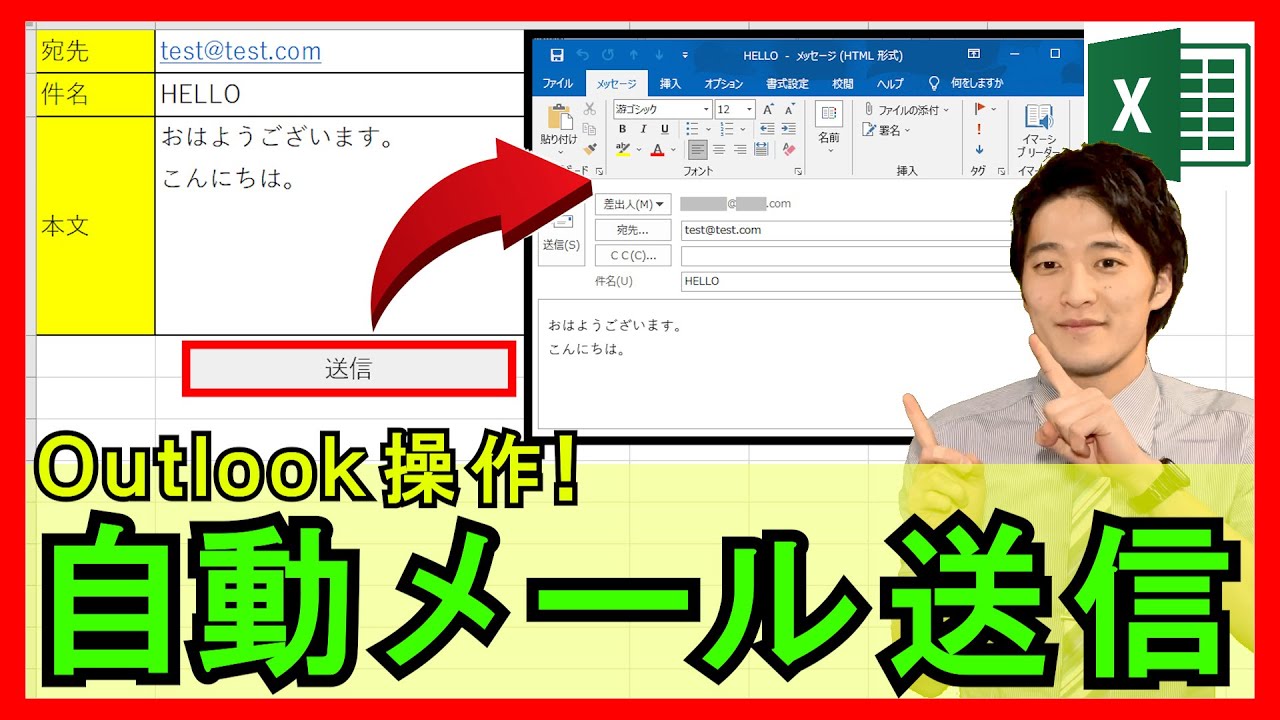Click the Increase Indent icon
Screen dimensions: 1280x720
coord(789,129)
